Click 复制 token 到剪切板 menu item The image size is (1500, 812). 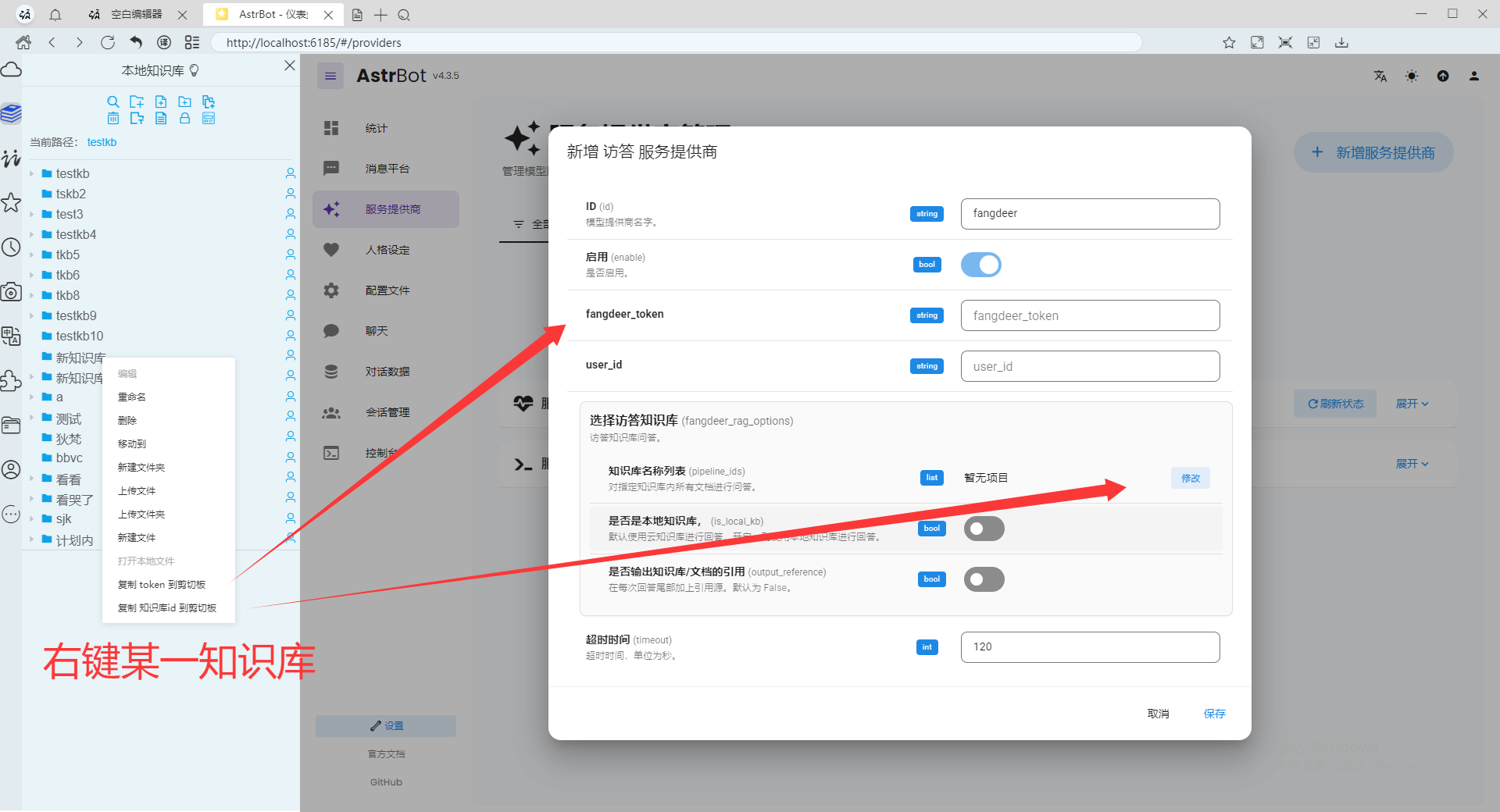click(x=162, y=584)
